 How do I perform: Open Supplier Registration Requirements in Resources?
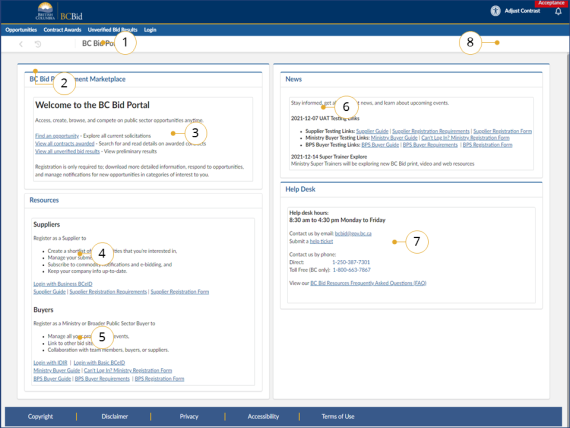[x=108, y=292]
